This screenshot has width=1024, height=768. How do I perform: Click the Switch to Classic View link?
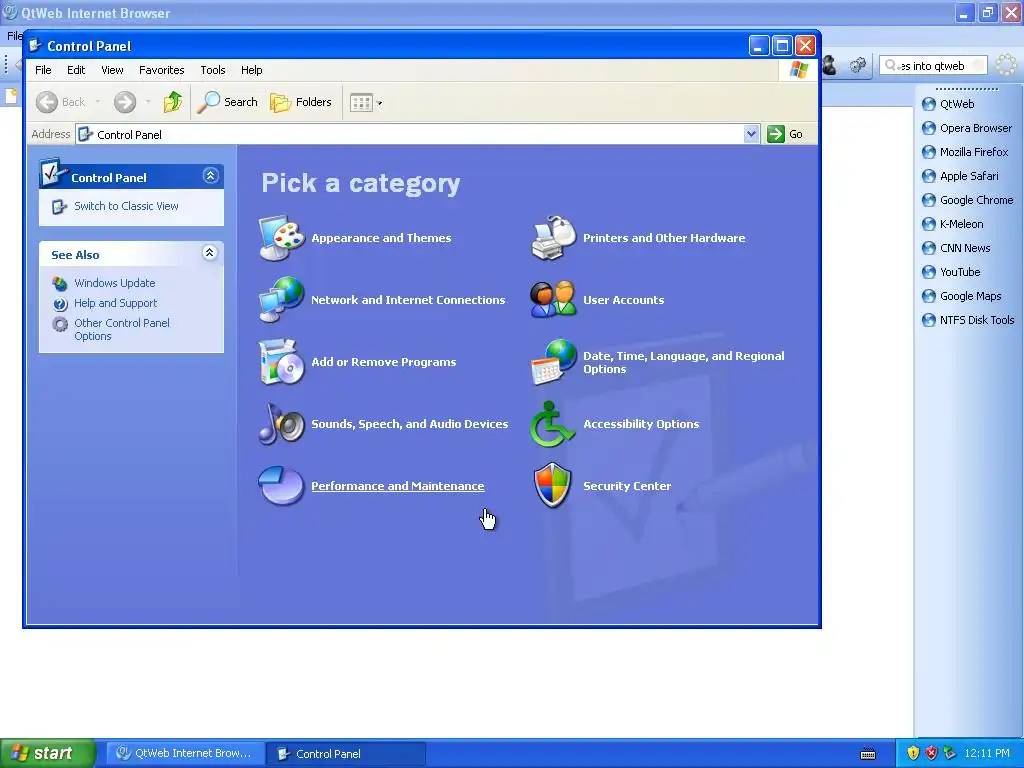click(126, 206)
